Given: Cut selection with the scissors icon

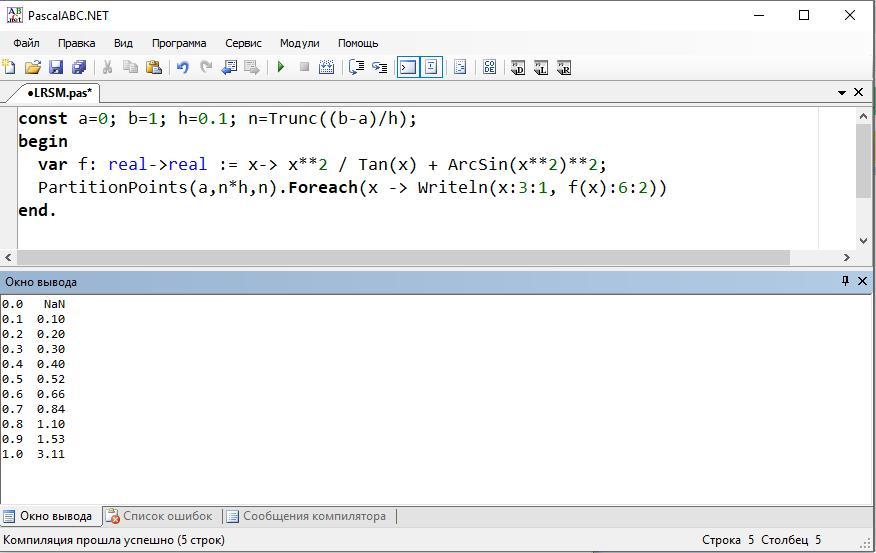Looking at the screenshot, I should (x=107, y=68).
